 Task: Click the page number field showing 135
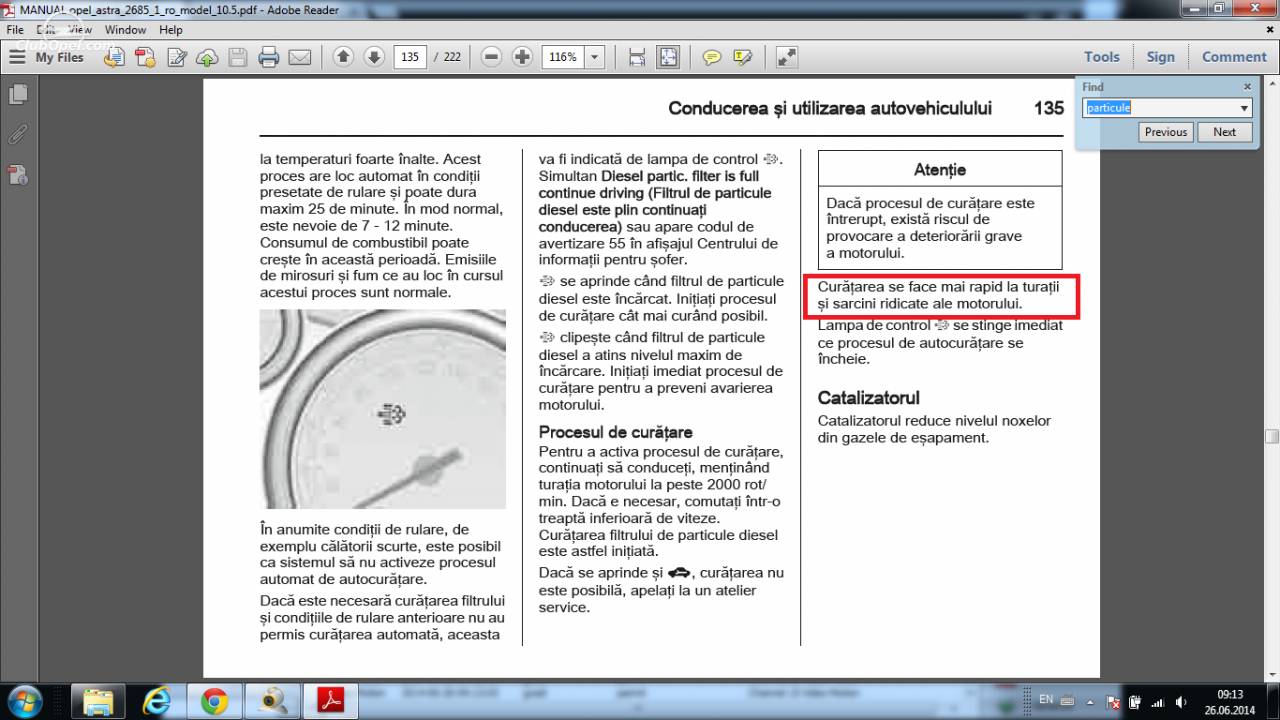(410, 57)
